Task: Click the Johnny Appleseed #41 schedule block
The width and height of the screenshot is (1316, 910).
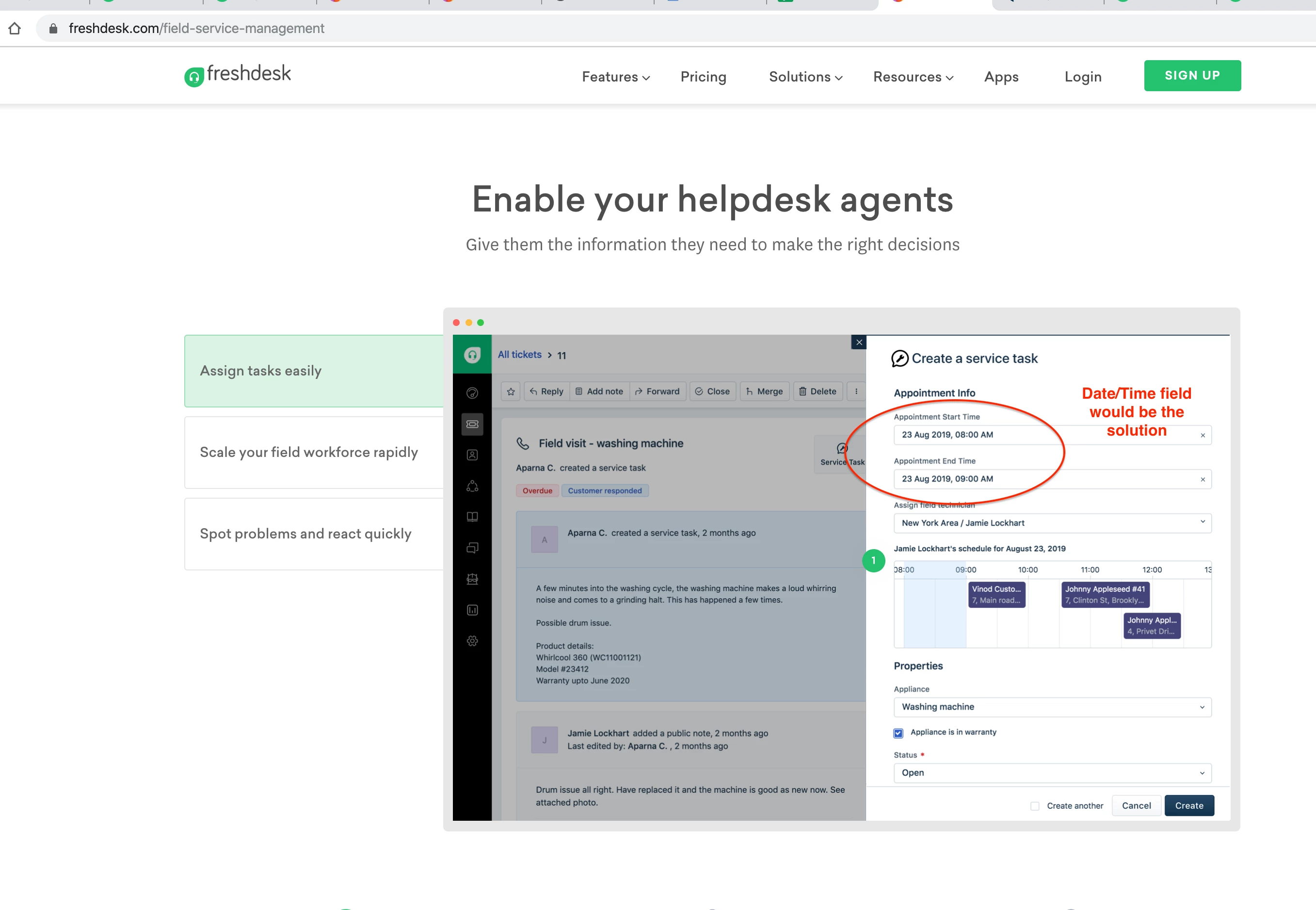Action: (1105, 594)
